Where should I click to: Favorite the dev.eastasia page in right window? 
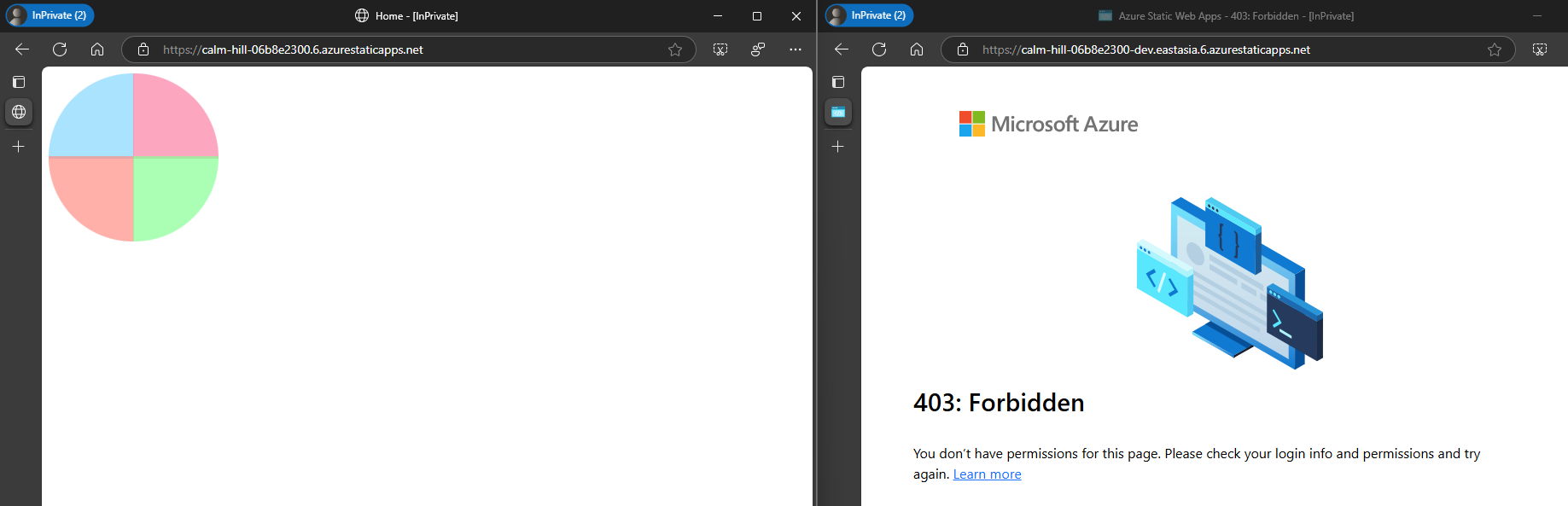[1495, 49]
